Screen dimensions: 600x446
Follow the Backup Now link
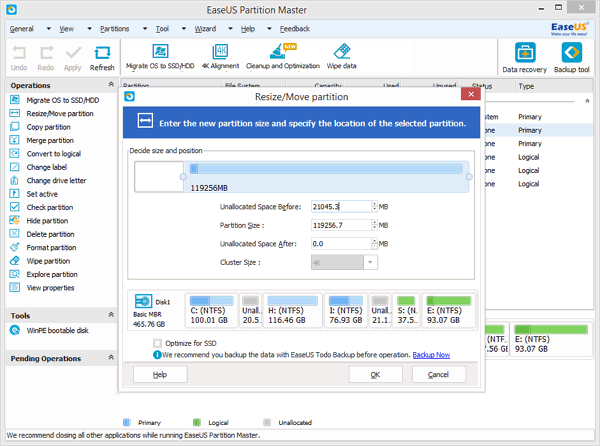[x=431, y=355]
